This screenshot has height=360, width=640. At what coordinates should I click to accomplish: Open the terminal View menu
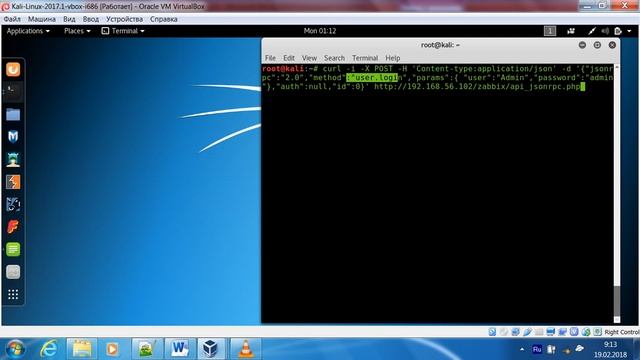pos(309,58)
